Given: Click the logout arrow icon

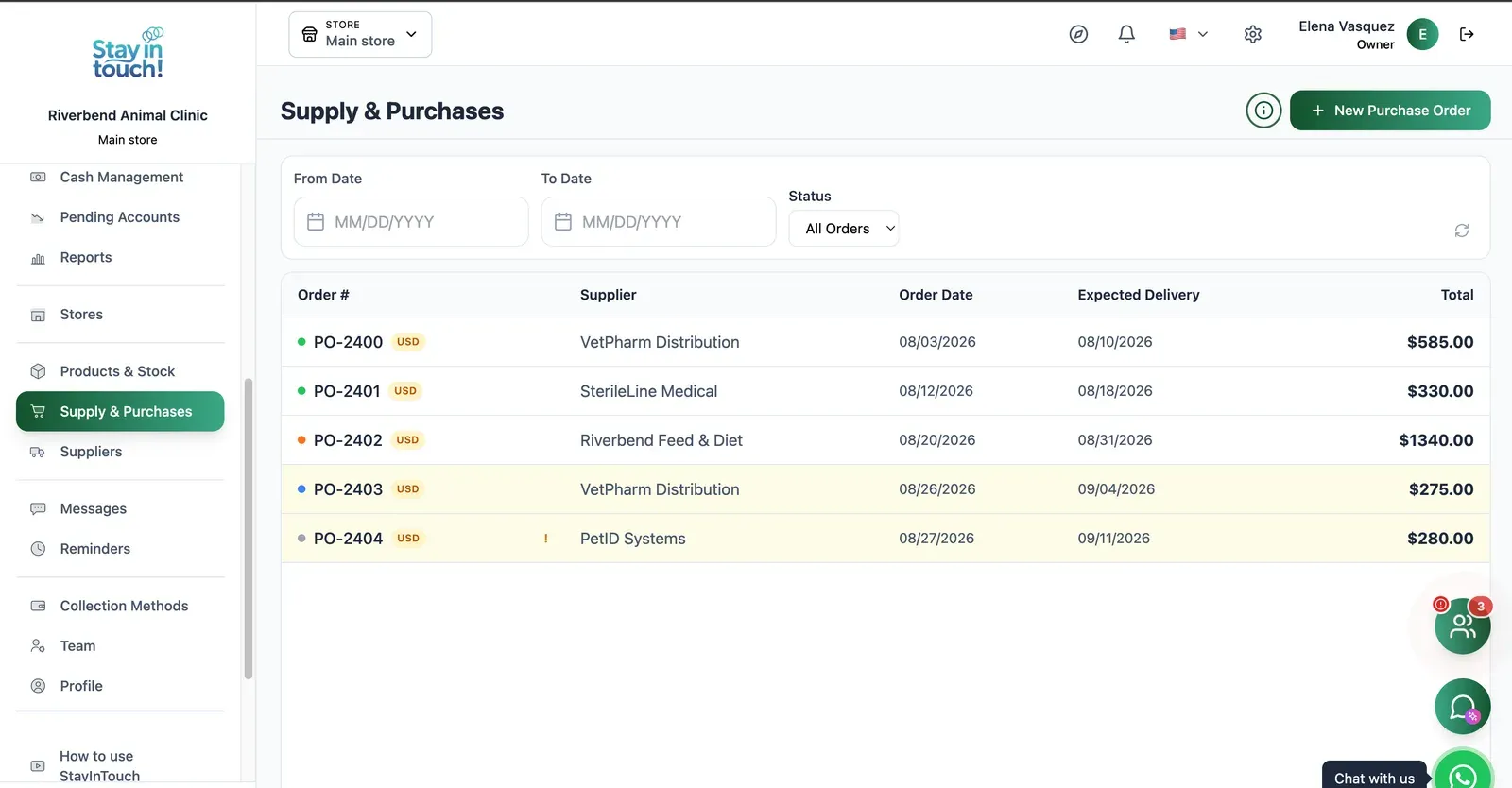Looking at the screenshot, I should pos(1467,34).
